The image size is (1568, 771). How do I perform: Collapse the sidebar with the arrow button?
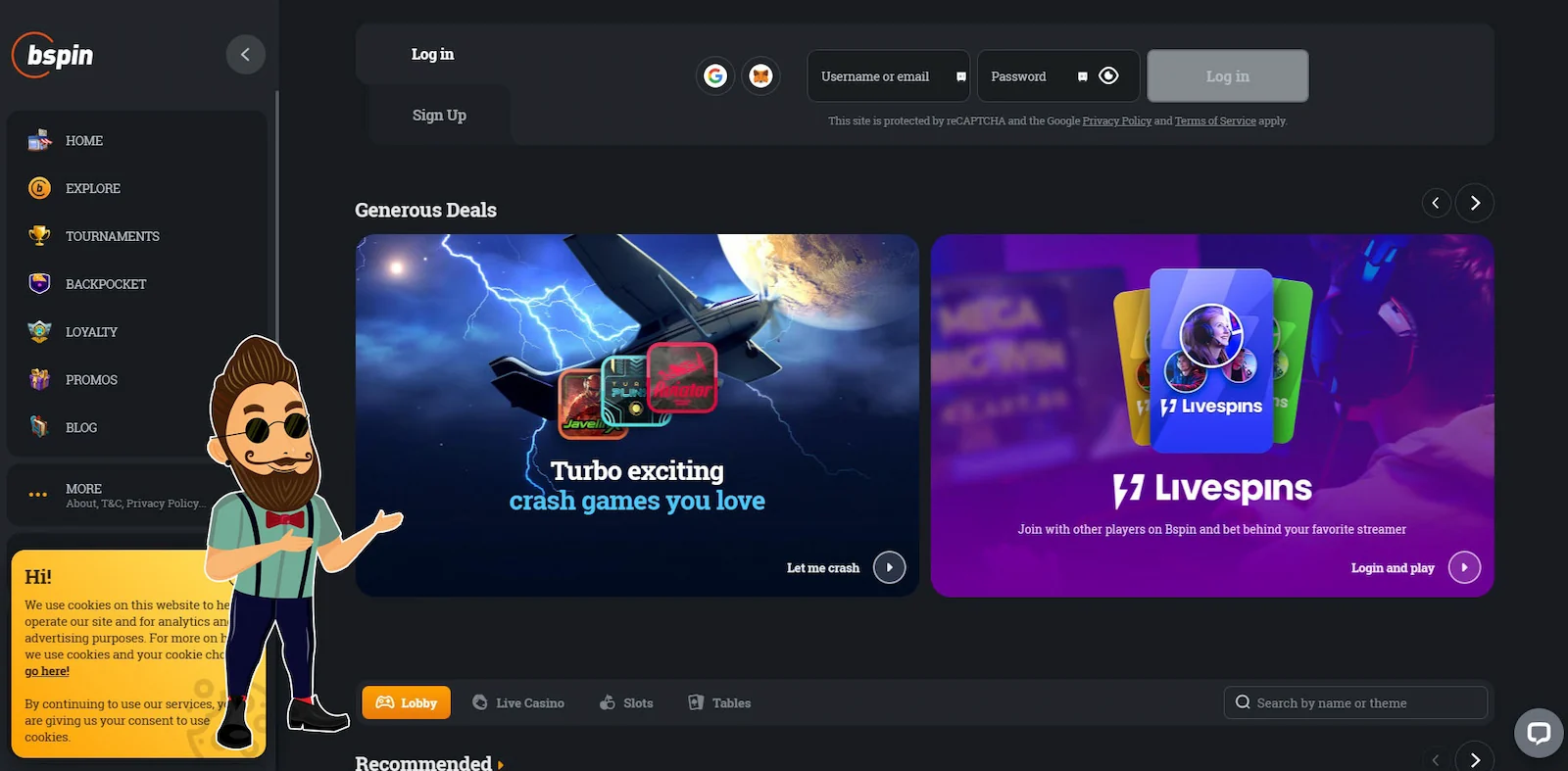(245, 54)
